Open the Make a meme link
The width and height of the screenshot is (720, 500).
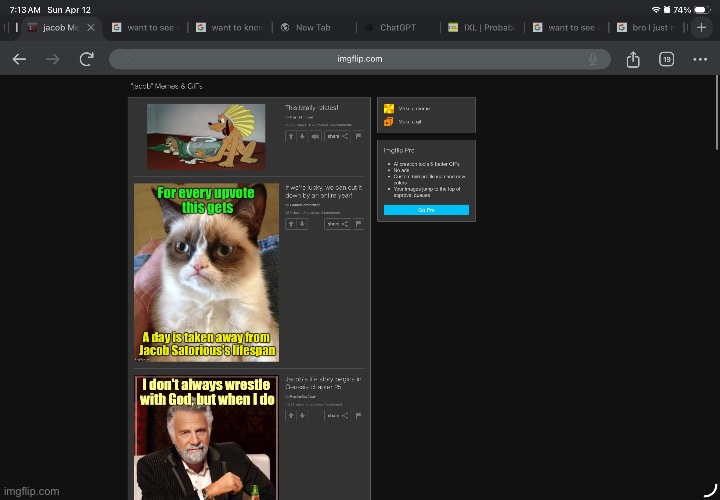coord(414,109)
